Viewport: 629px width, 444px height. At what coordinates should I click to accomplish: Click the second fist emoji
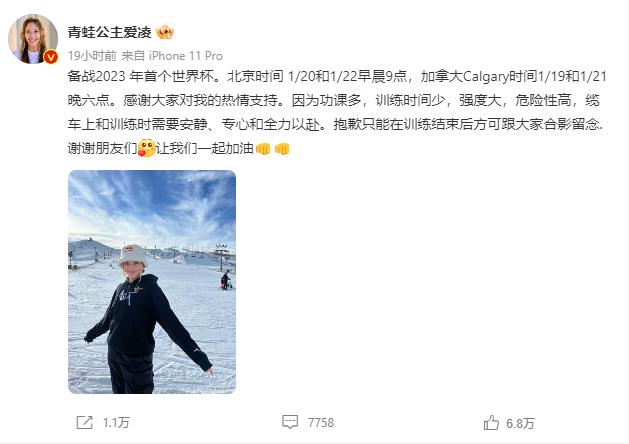tap(282, 149)
